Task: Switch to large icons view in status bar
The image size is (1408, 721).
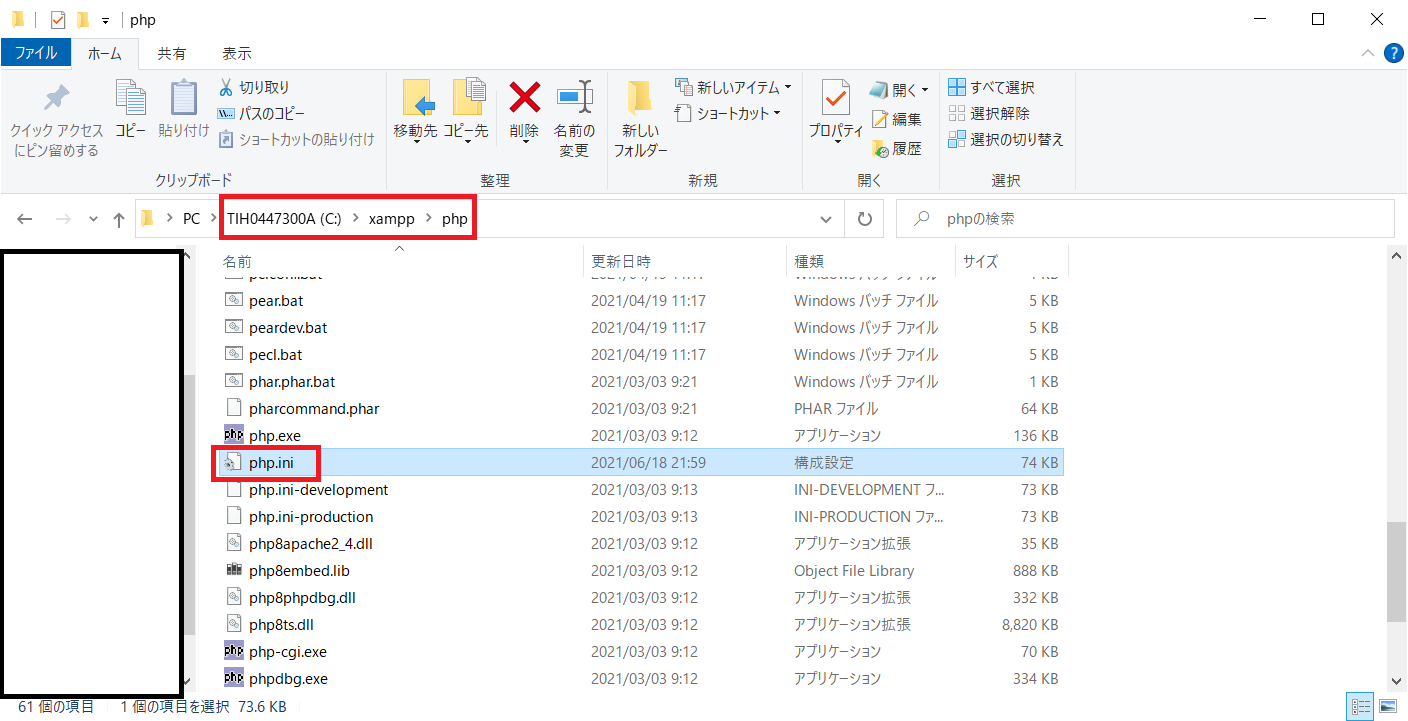Action: [x=1388, y=707]
